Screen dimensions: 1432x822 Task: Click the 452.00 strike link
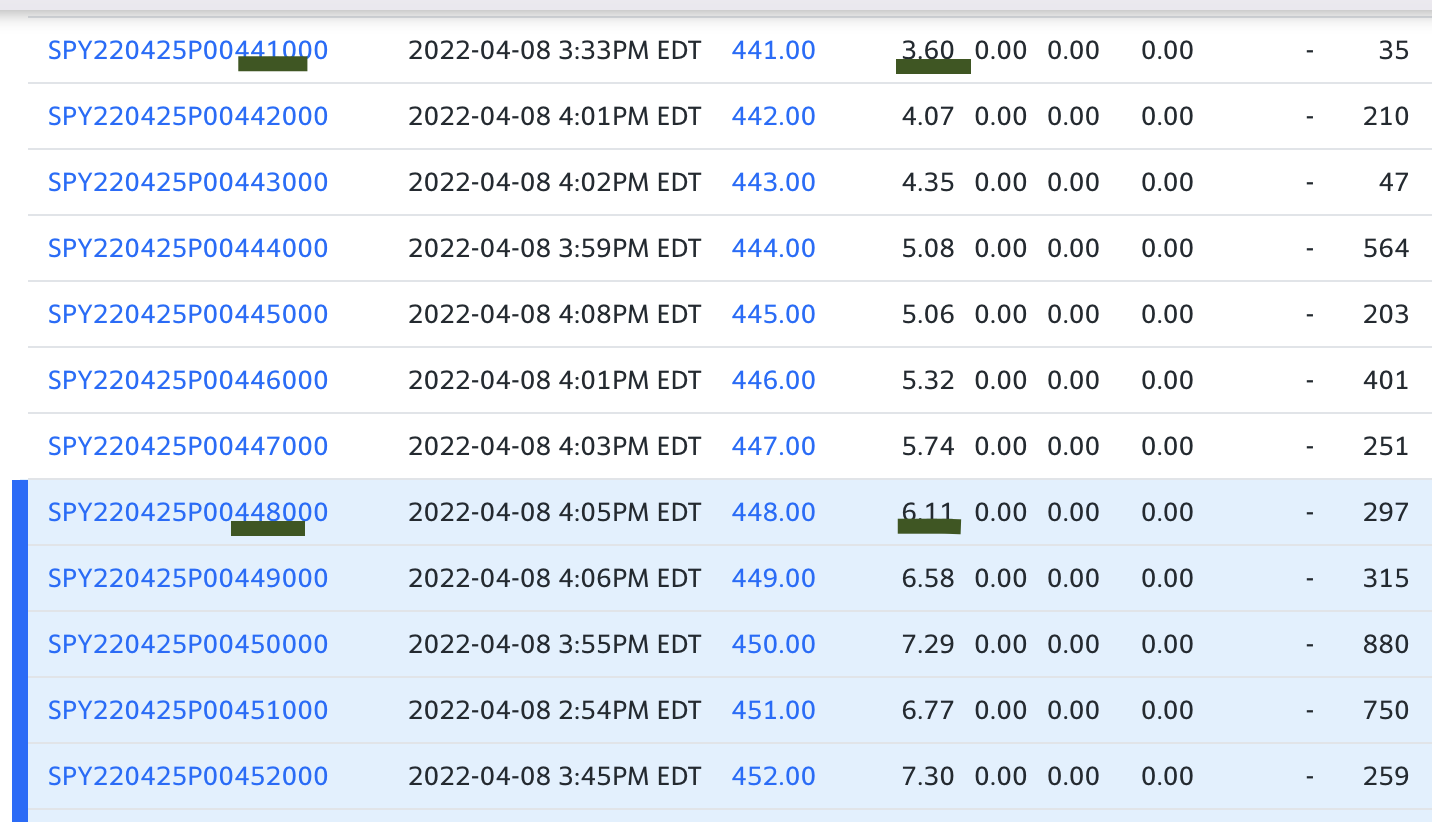coord(774,776)
